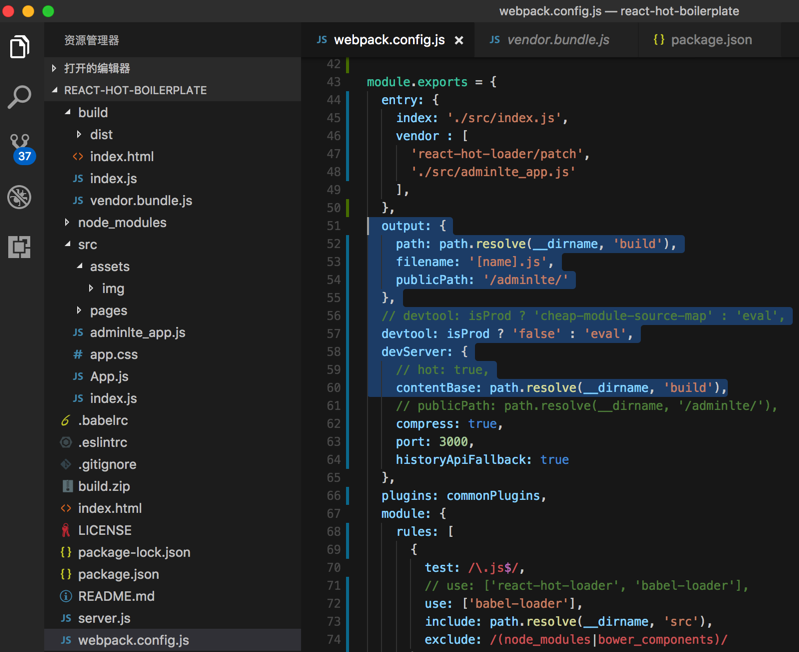Expand the node_modules folder
This screenshot has height=652, width=799.
tap(121, 222)
